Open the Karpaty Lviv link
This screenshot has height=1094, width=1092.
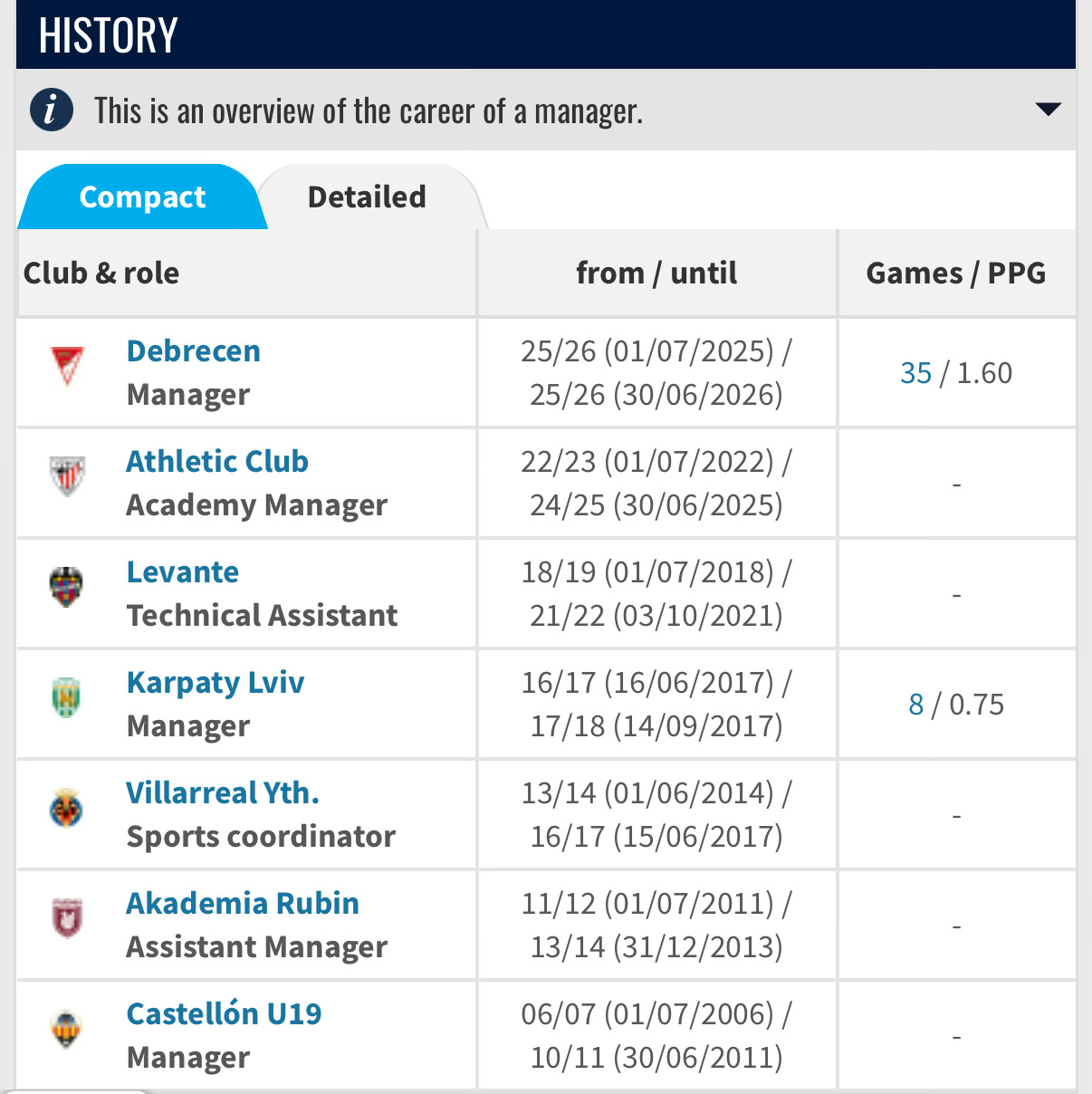[216, 682]
